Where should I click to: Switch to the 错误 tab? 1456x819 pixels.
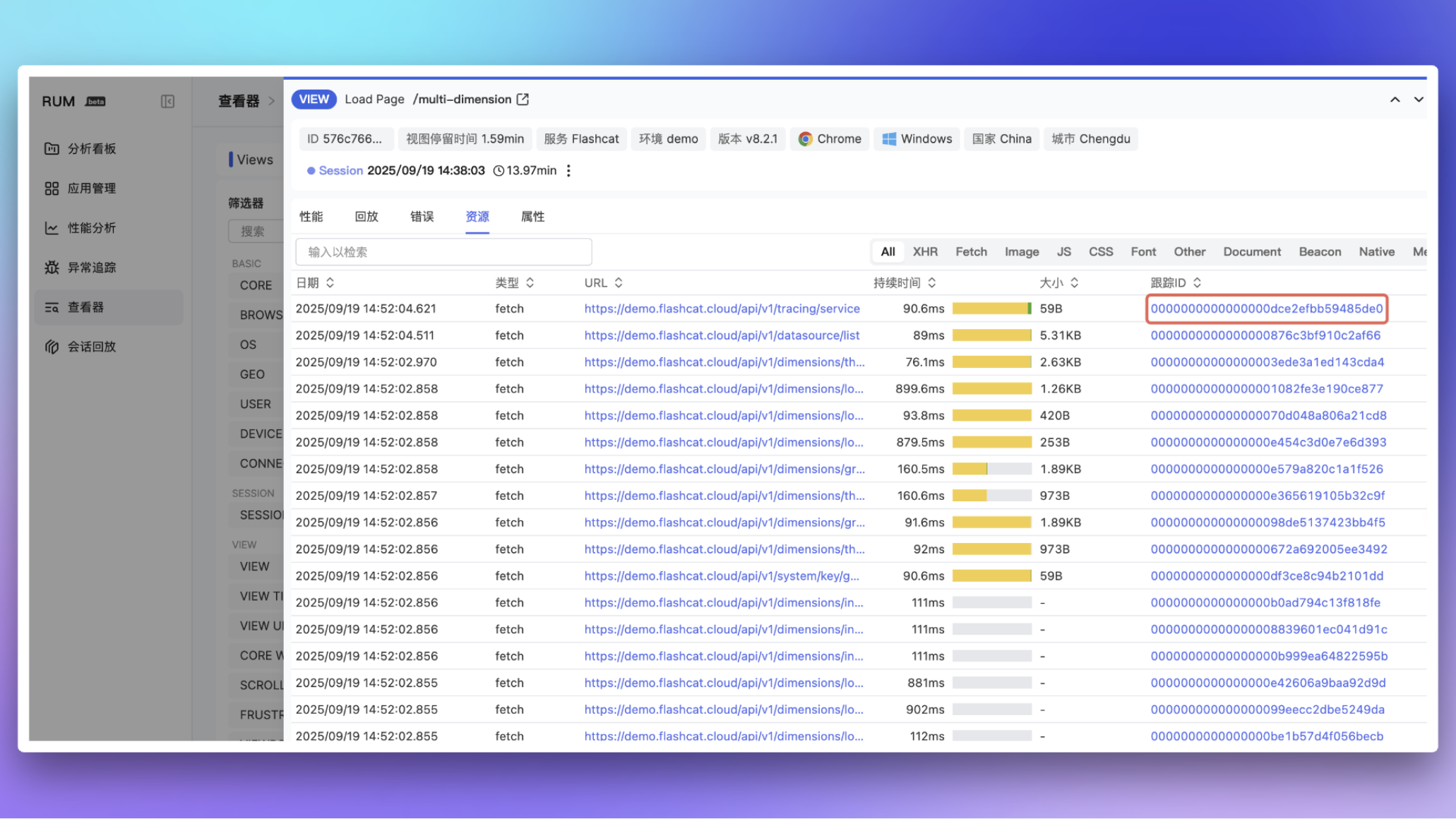pos(422,217)
